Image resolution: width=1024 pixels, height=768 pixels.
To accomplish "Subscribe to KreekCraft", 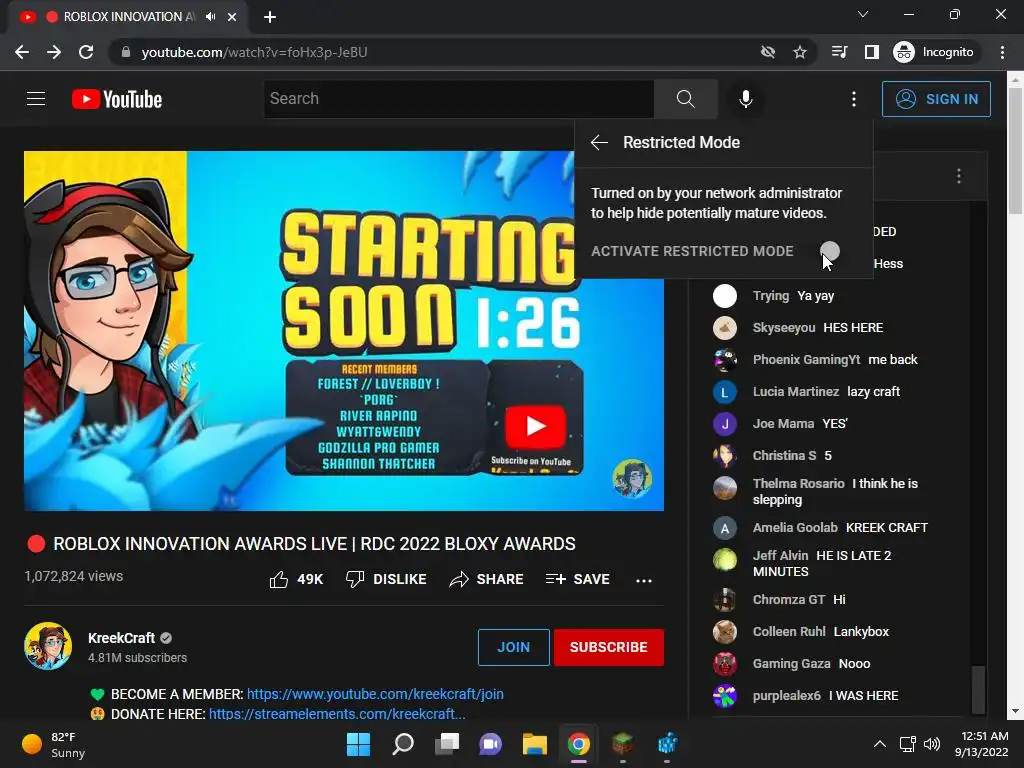I will pyautogui.click(x=609, y=647).
